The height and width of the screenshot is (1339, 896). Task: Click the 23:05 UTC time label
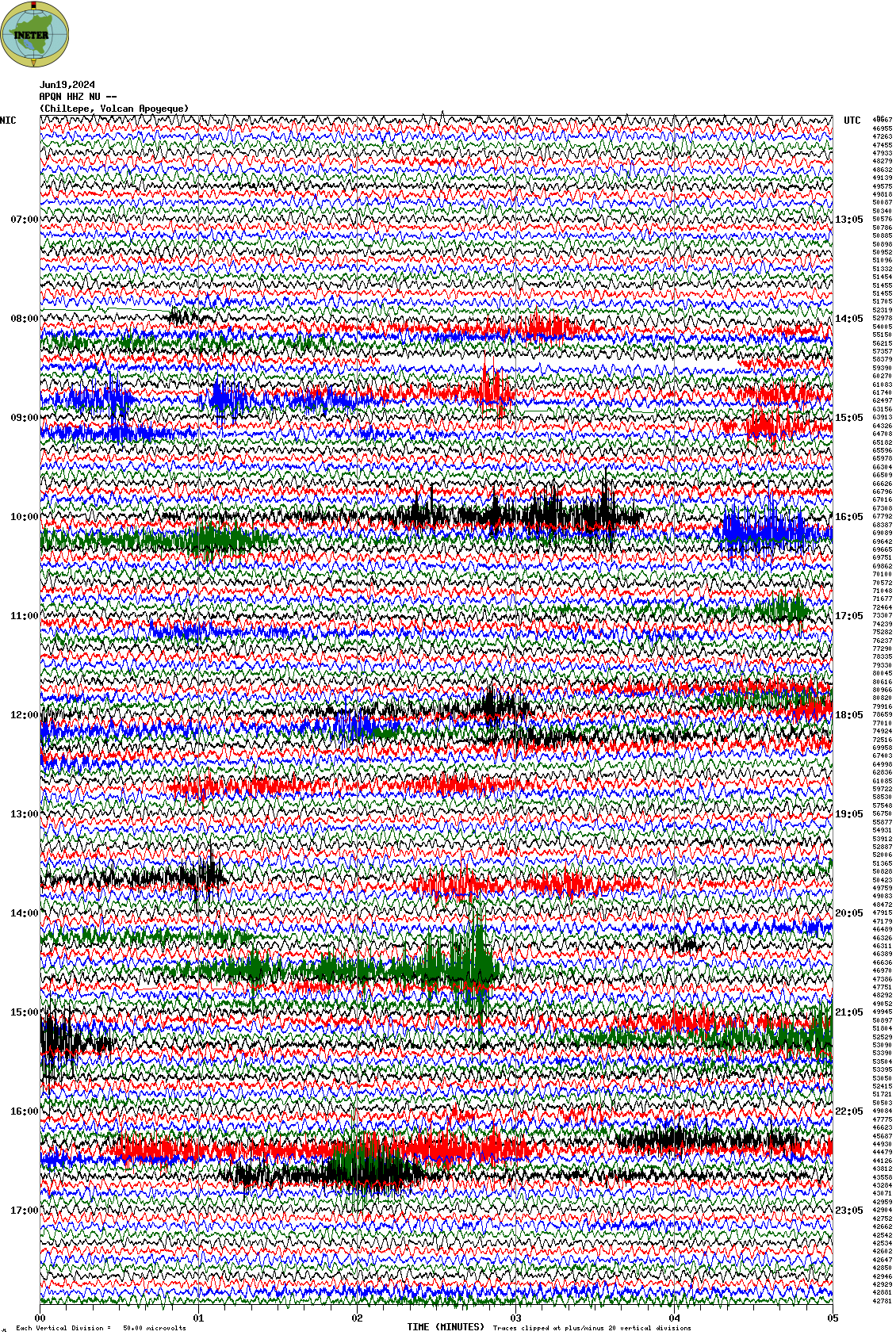pos(848,1211)
